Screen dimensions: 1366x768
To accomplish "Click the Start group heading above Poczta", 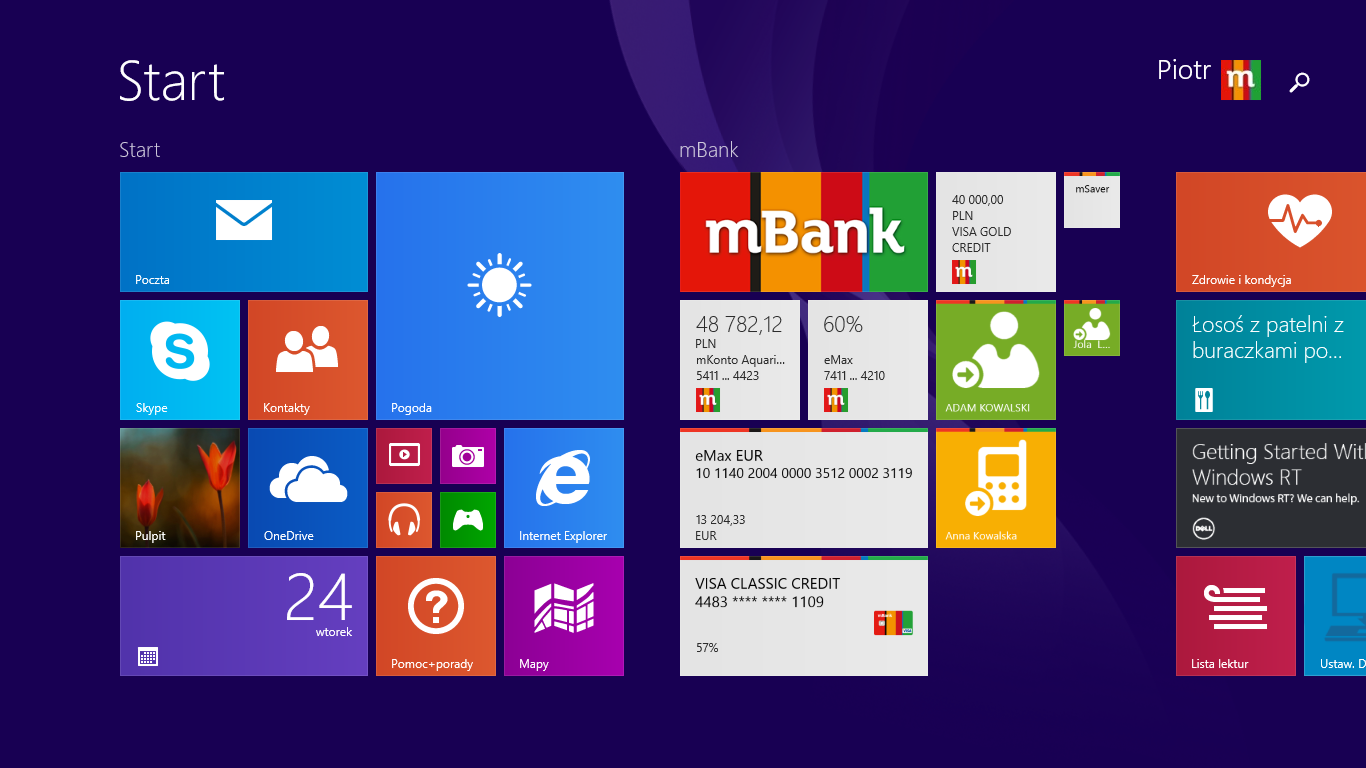I will coord(140,150).
